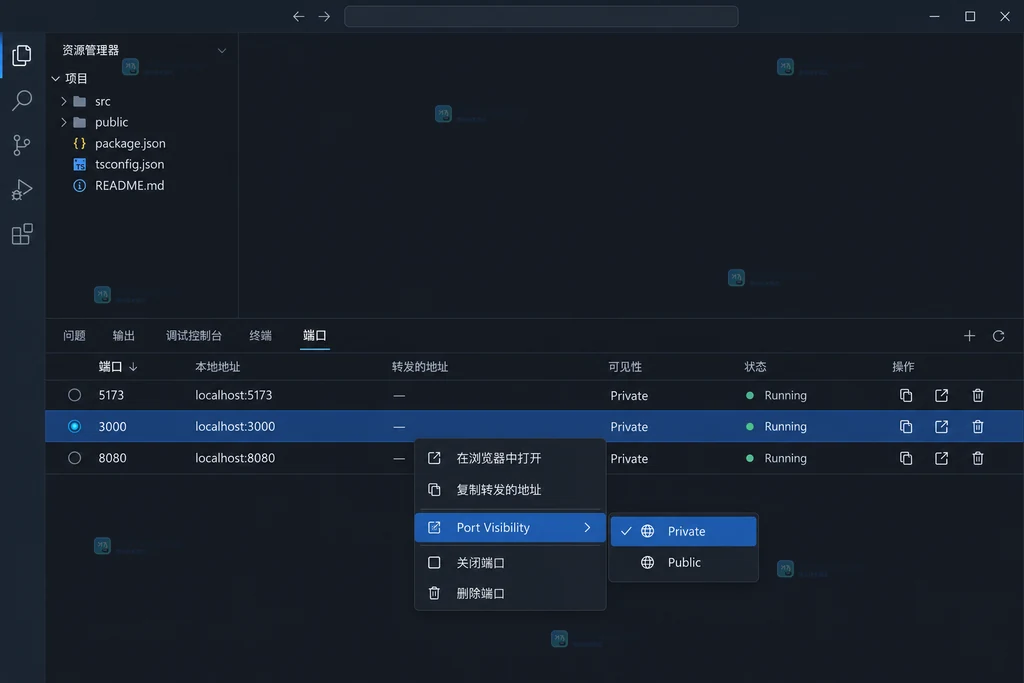Copy address for port 5173
The width and height of the screenshot is (1024, 683).
[x=906, y=395]
